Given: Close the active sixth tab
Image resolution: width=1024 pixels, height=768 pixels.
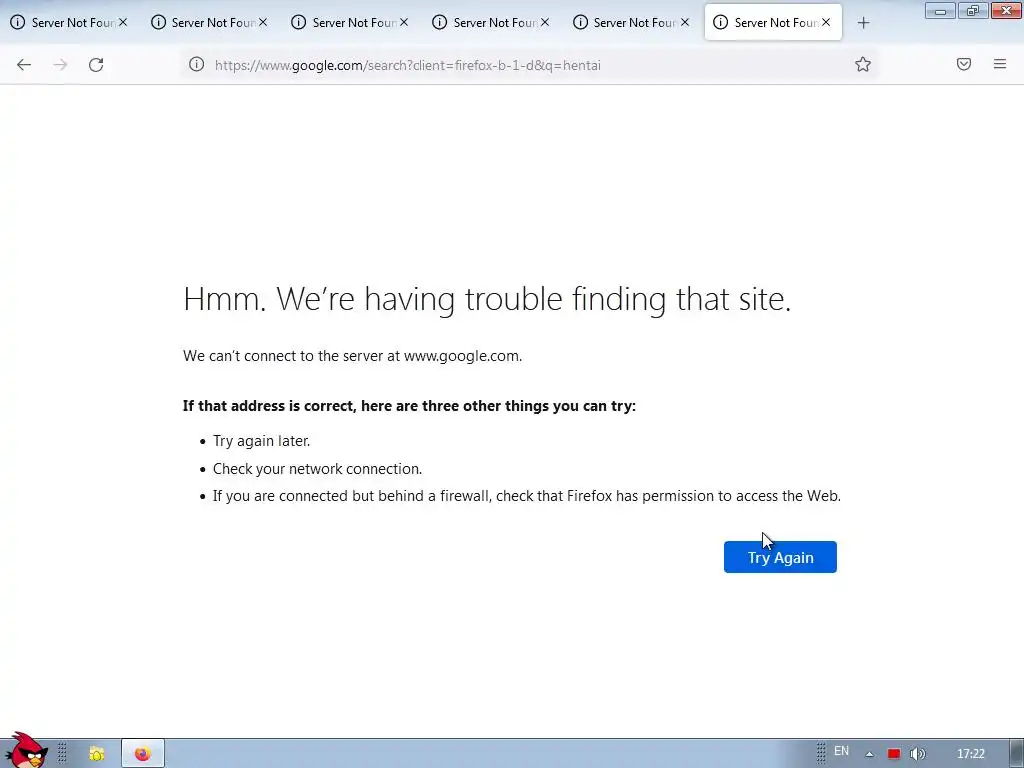Looking at the screenshot, I should coord(825,22).
